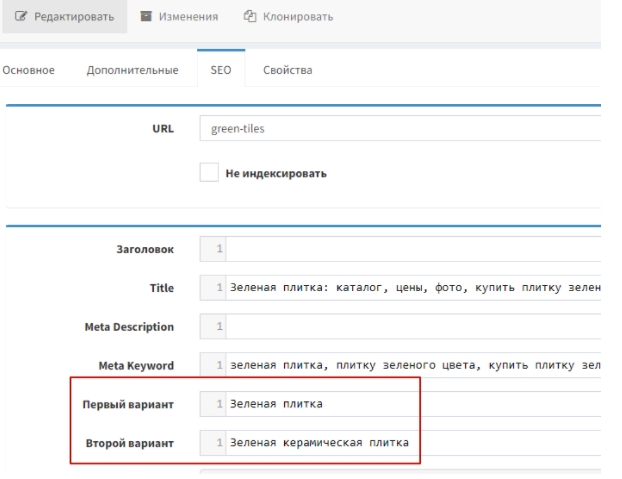
Task: Click into the empty Заголовок field
Action: [x=410, y=249]
